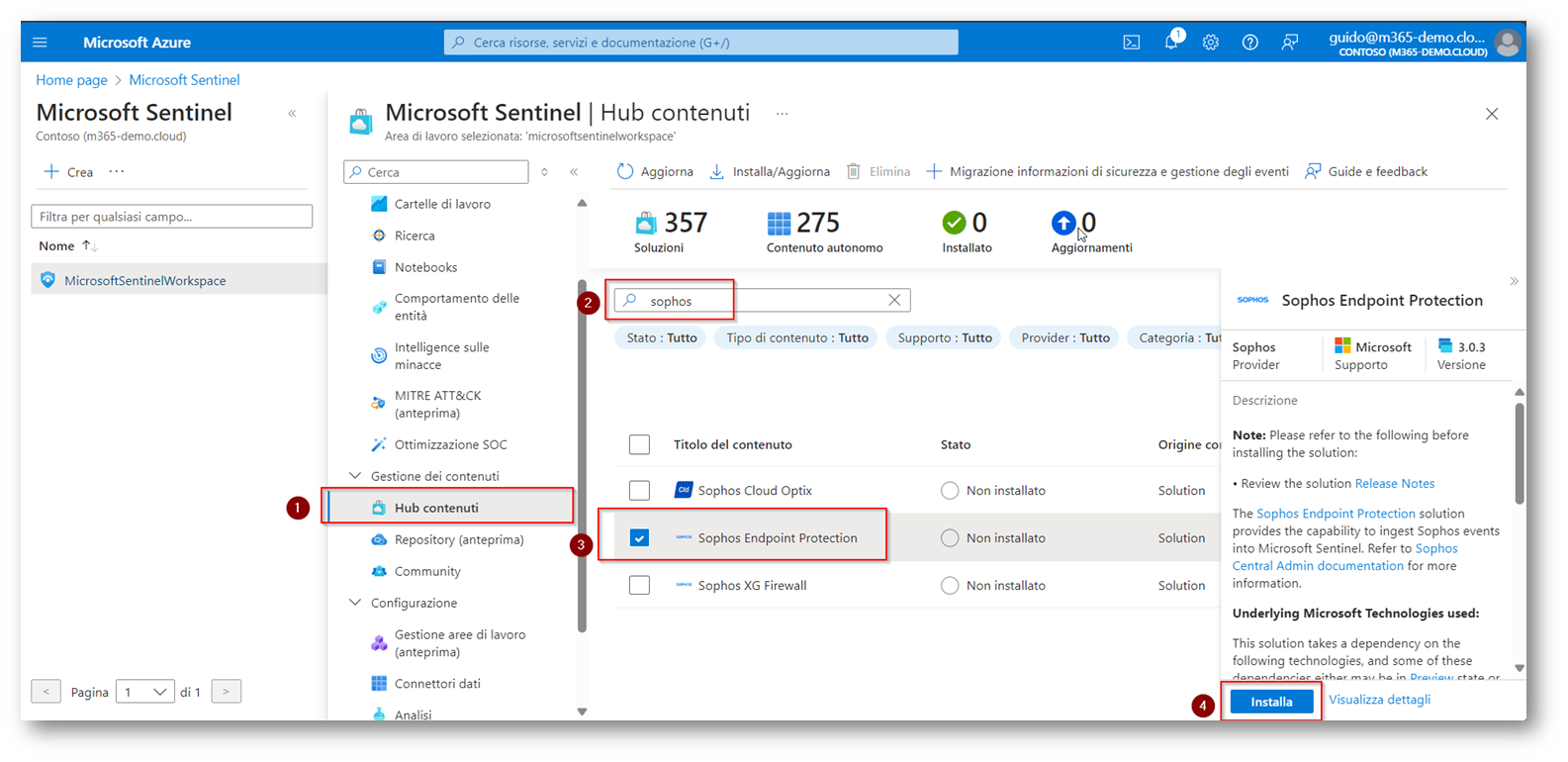
Task: Go to next page arrow
Action: 226,692
